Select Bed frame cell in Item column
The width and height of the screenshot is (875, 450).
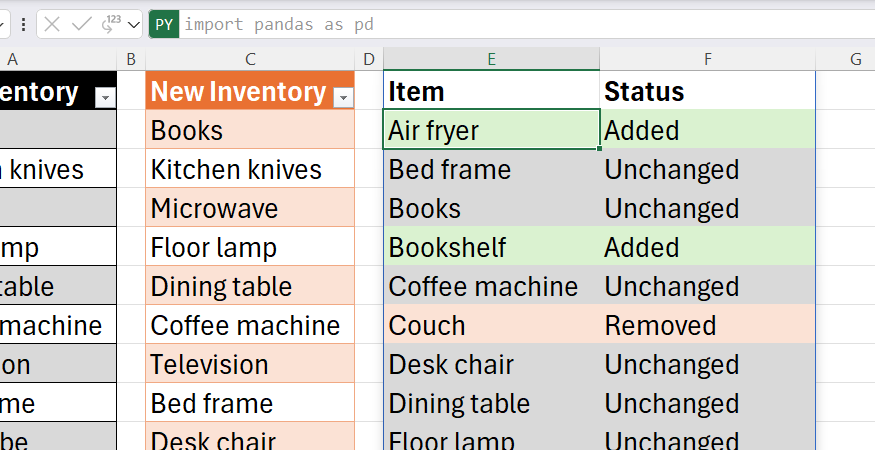point(492,169)
